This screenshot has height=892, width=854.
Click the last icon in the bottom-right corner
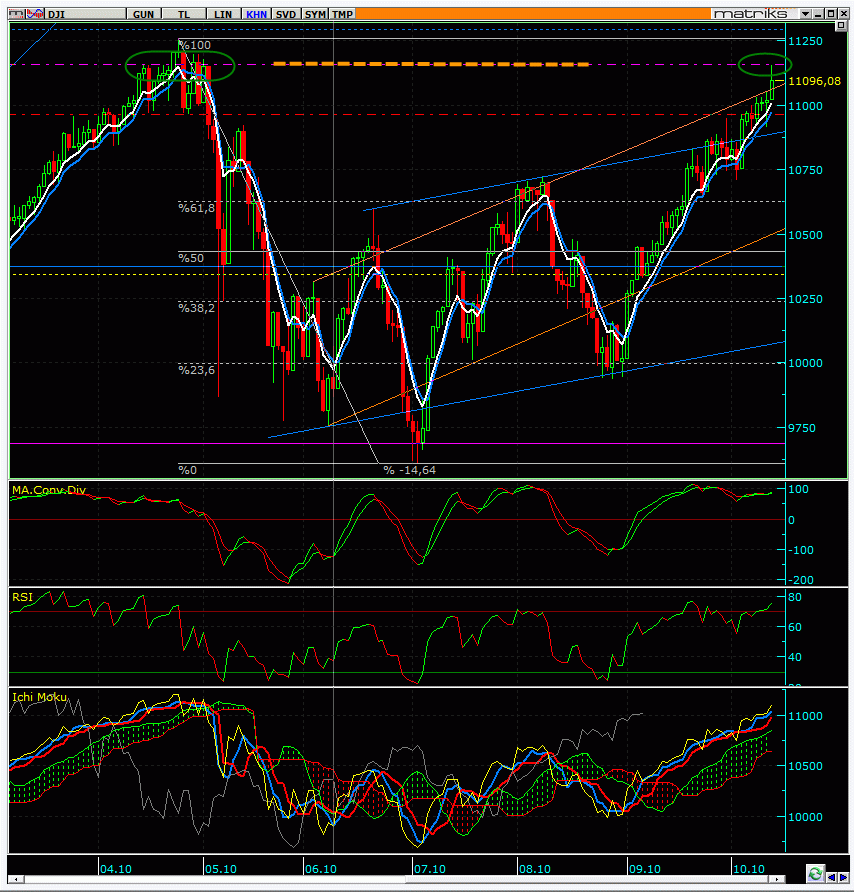coord(844,874)
